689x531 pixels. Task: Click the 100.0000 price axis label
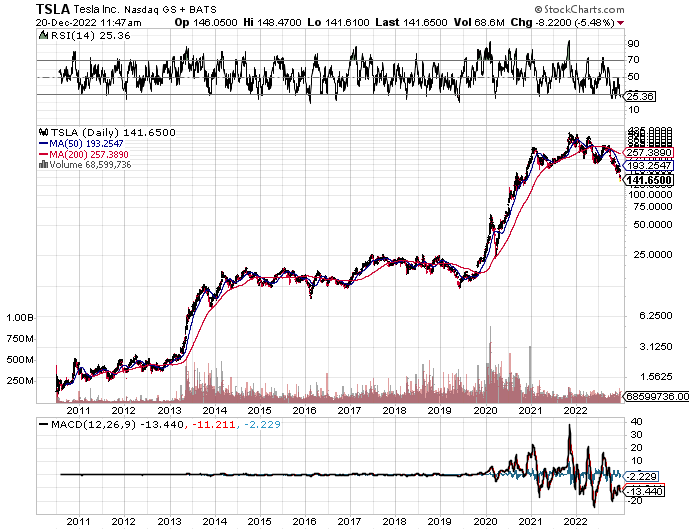point(650,194)
